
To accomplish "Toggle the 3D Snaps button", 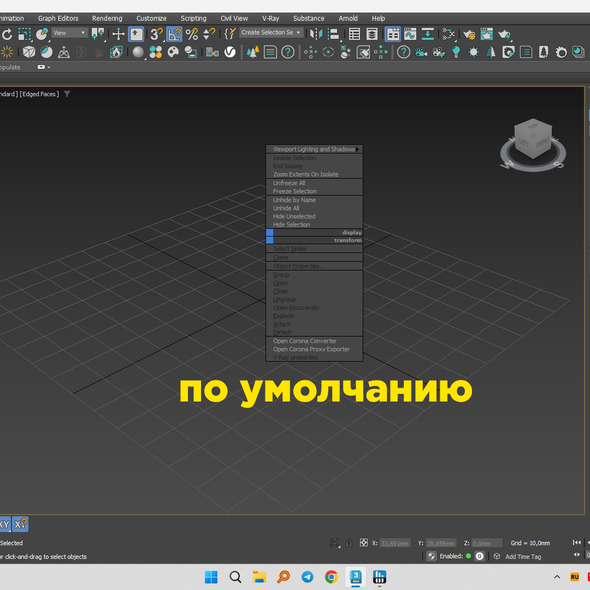I will (x=156, y=34).
